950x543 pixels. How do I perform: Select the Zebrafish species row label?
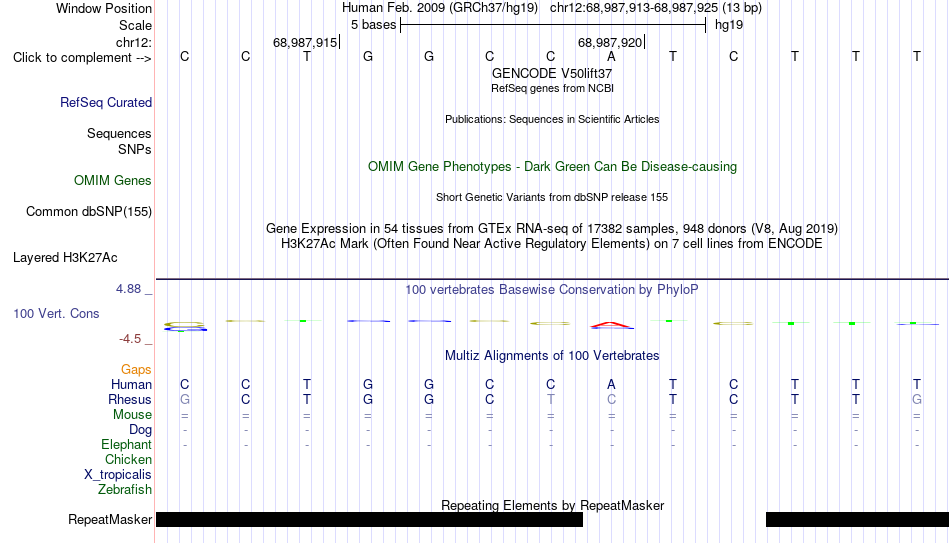[x=125, y=490]
